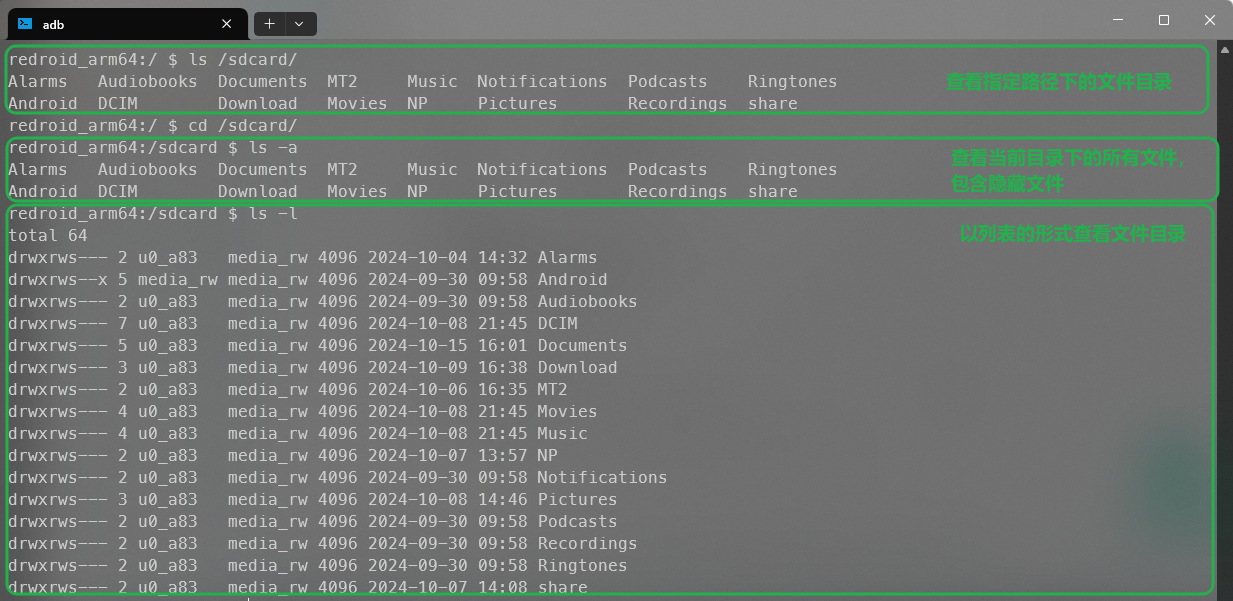Click Recordings in the ls -l listing
The width and height of the screenshot is (1233, 601).
coord(588,543)
